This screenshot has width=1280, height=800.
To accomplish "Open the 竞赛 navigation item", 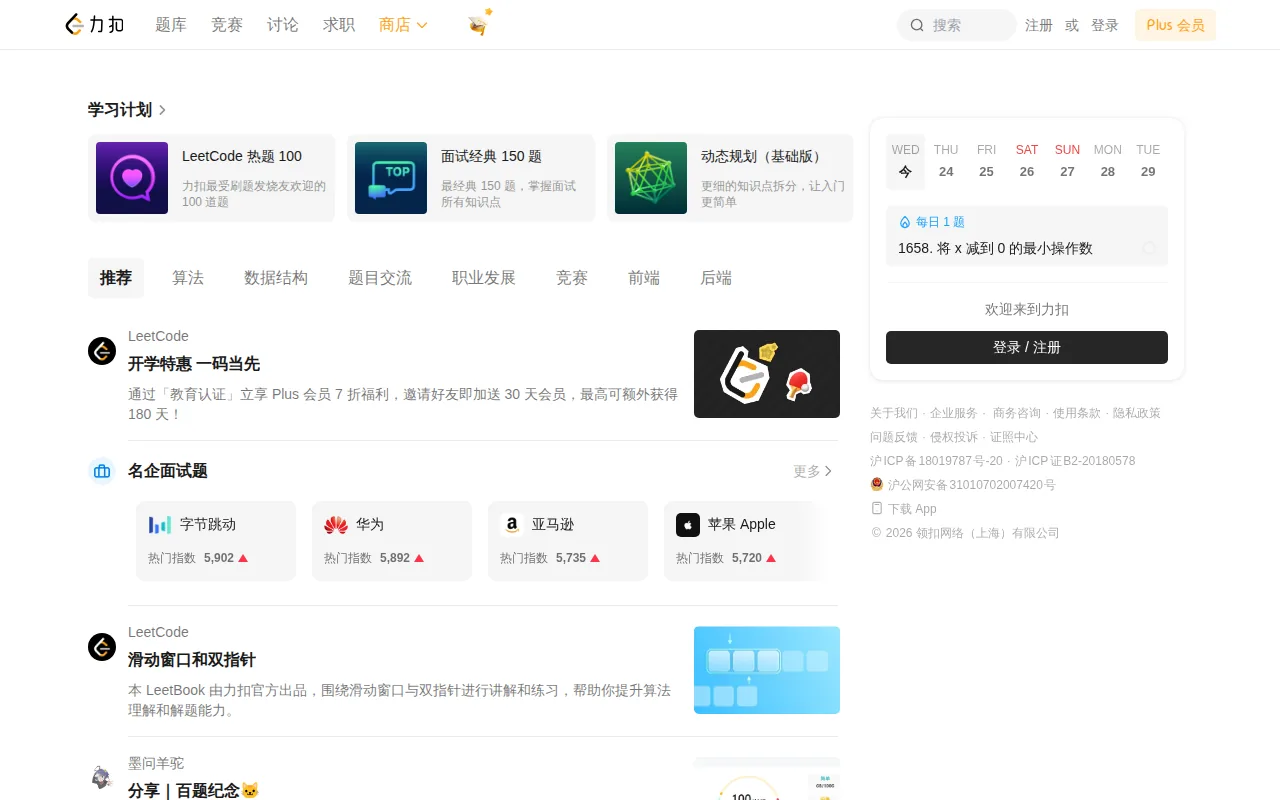I will click(x=227, y=25).
